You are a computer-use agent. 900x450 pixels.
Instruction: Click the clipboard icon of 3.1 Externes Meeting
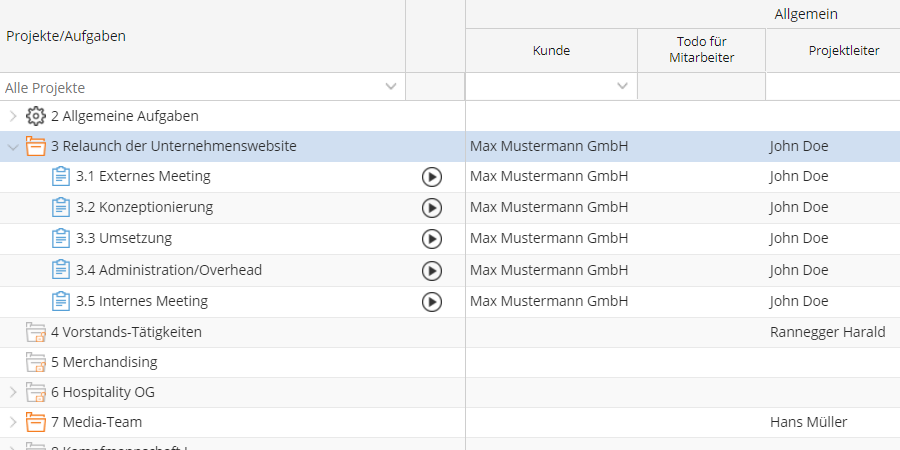(61, 176)
